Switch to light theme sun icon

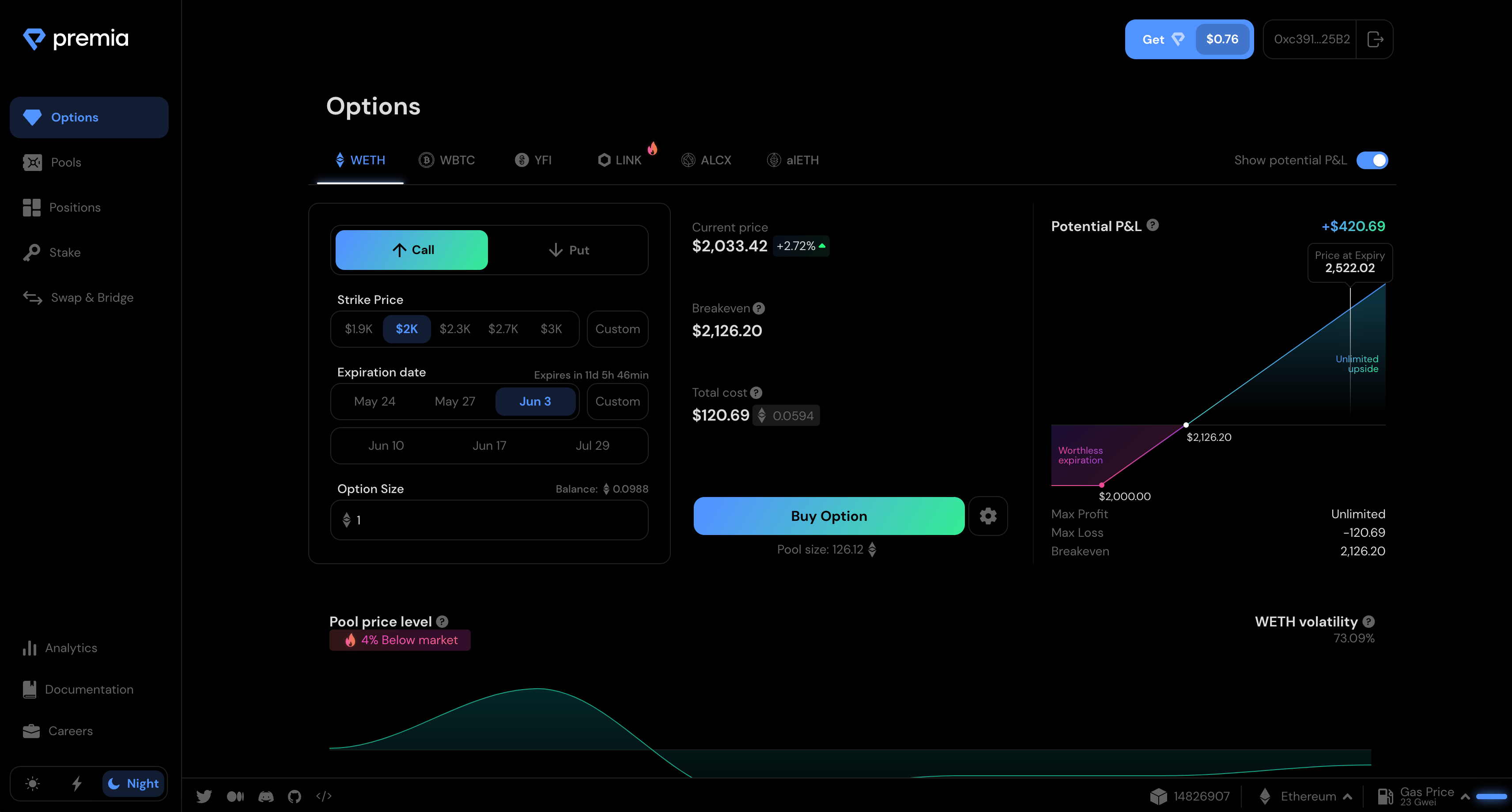point(32,783)
